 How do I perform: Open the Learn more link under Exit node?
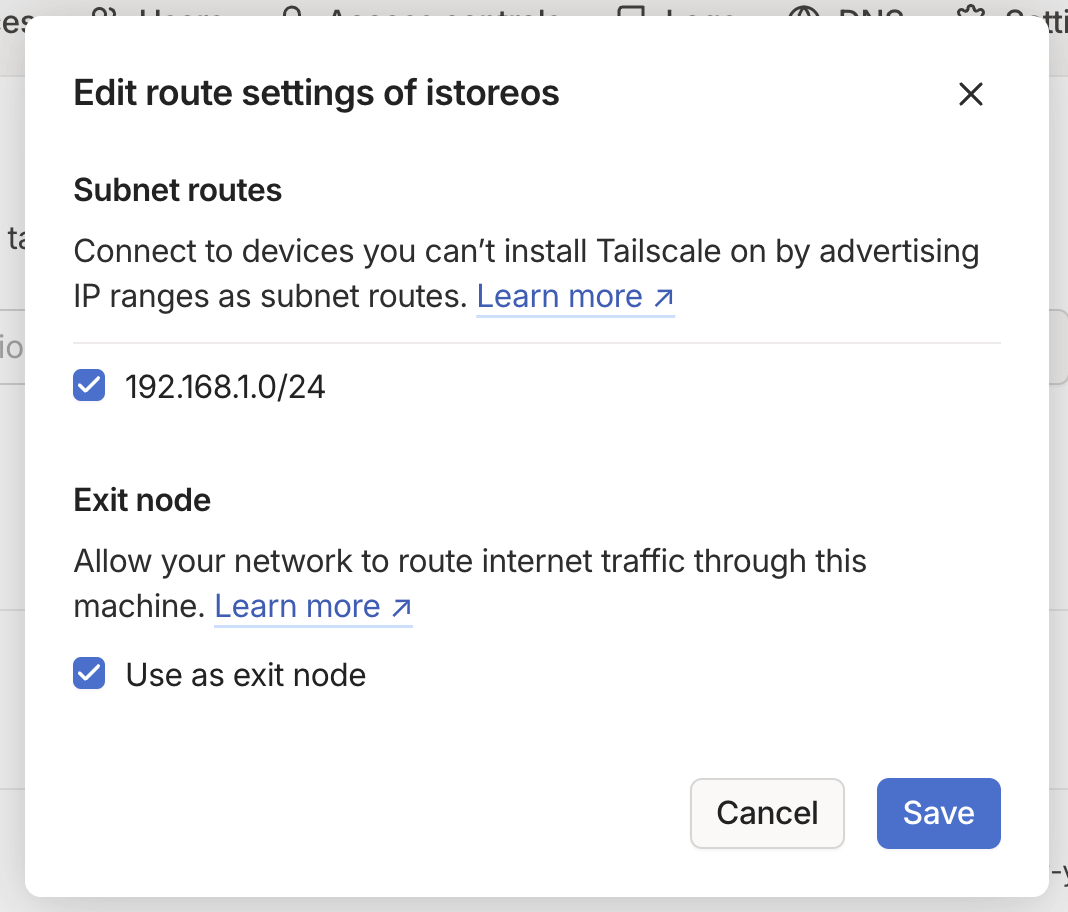click(297, 606)
